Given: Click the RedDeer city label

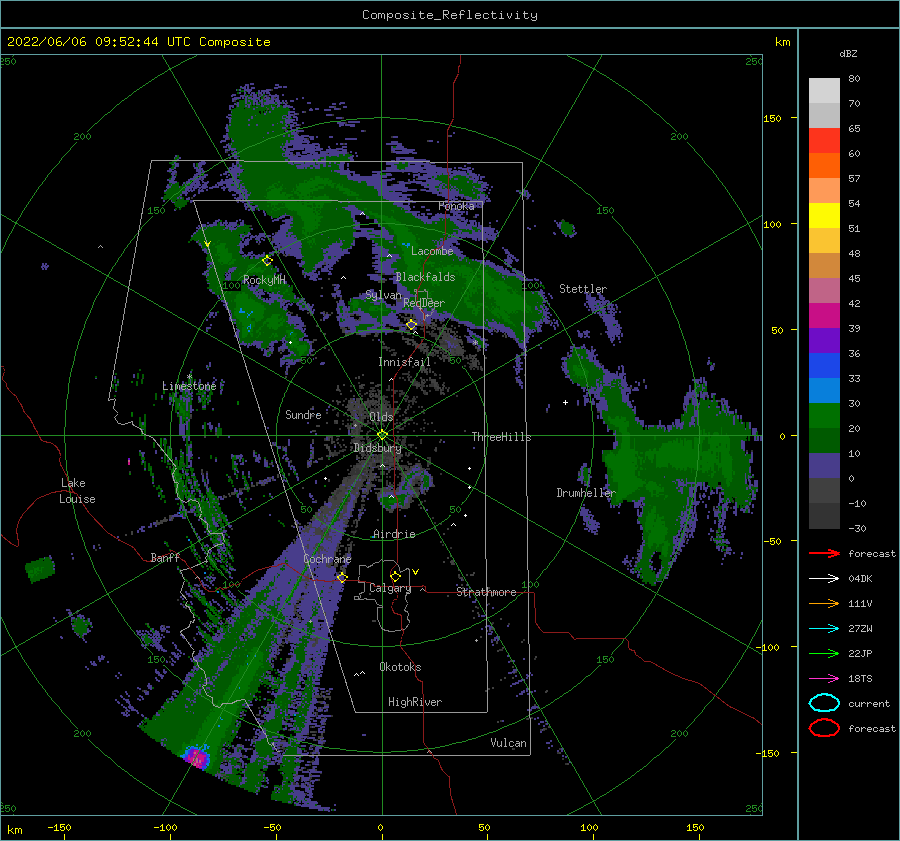Looking at the screenshot, I should pos(424,303).
